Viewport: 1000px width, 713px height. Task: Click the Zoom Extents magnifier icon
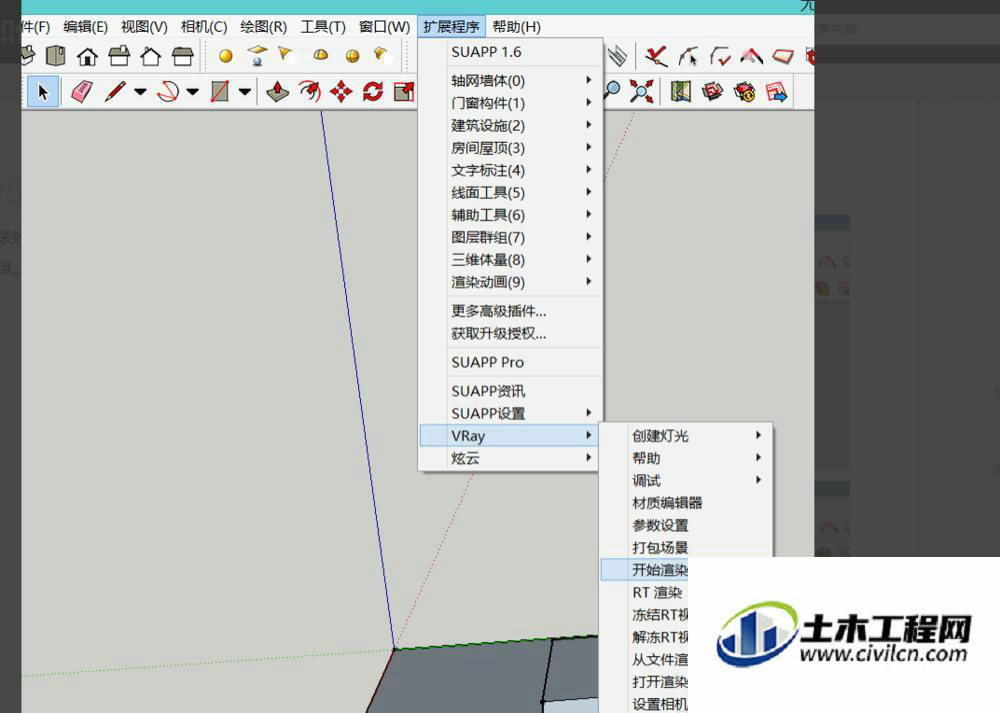coord(642,91)
